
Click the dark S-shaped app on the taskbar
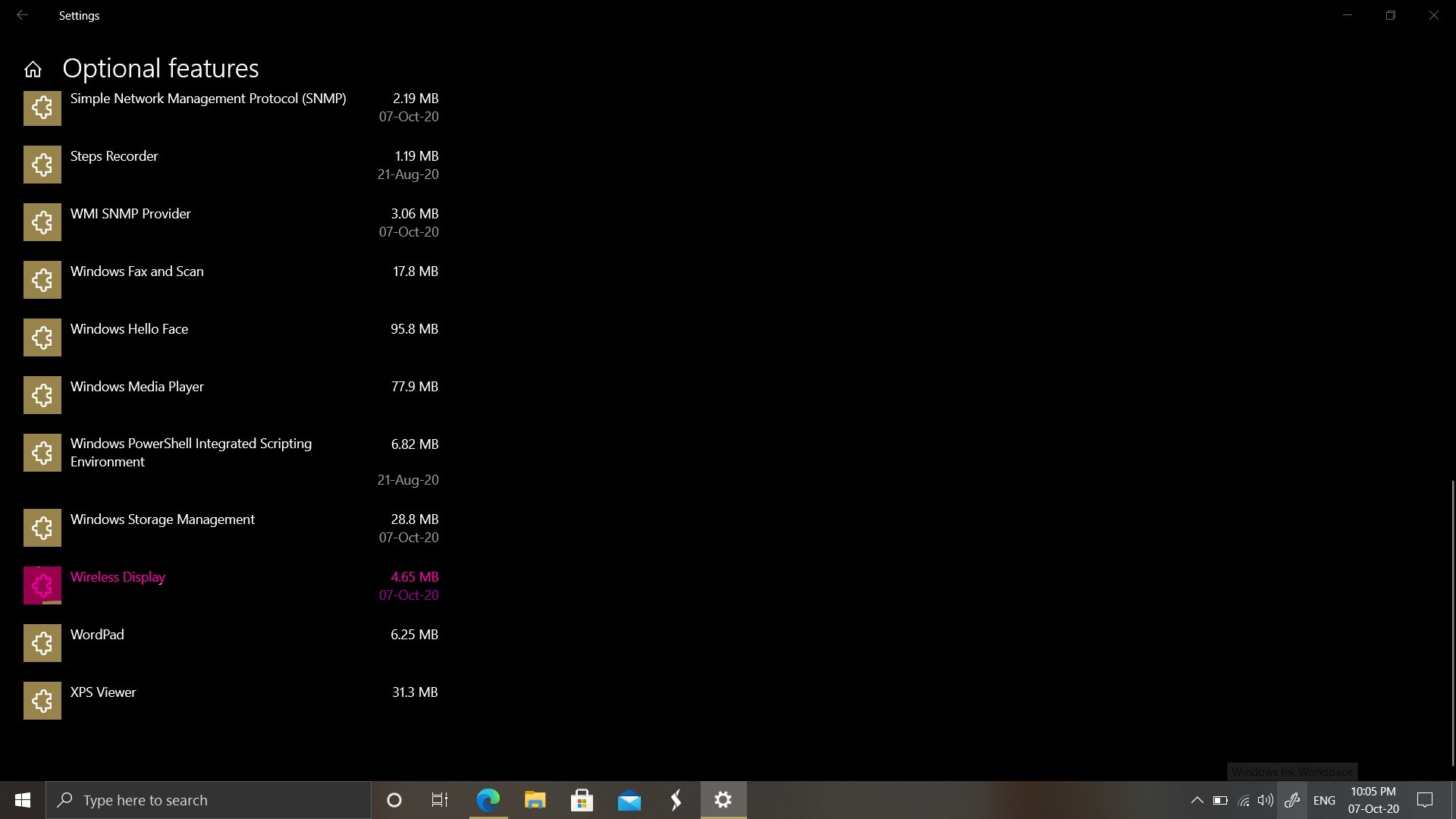click(x=676, y=800)
